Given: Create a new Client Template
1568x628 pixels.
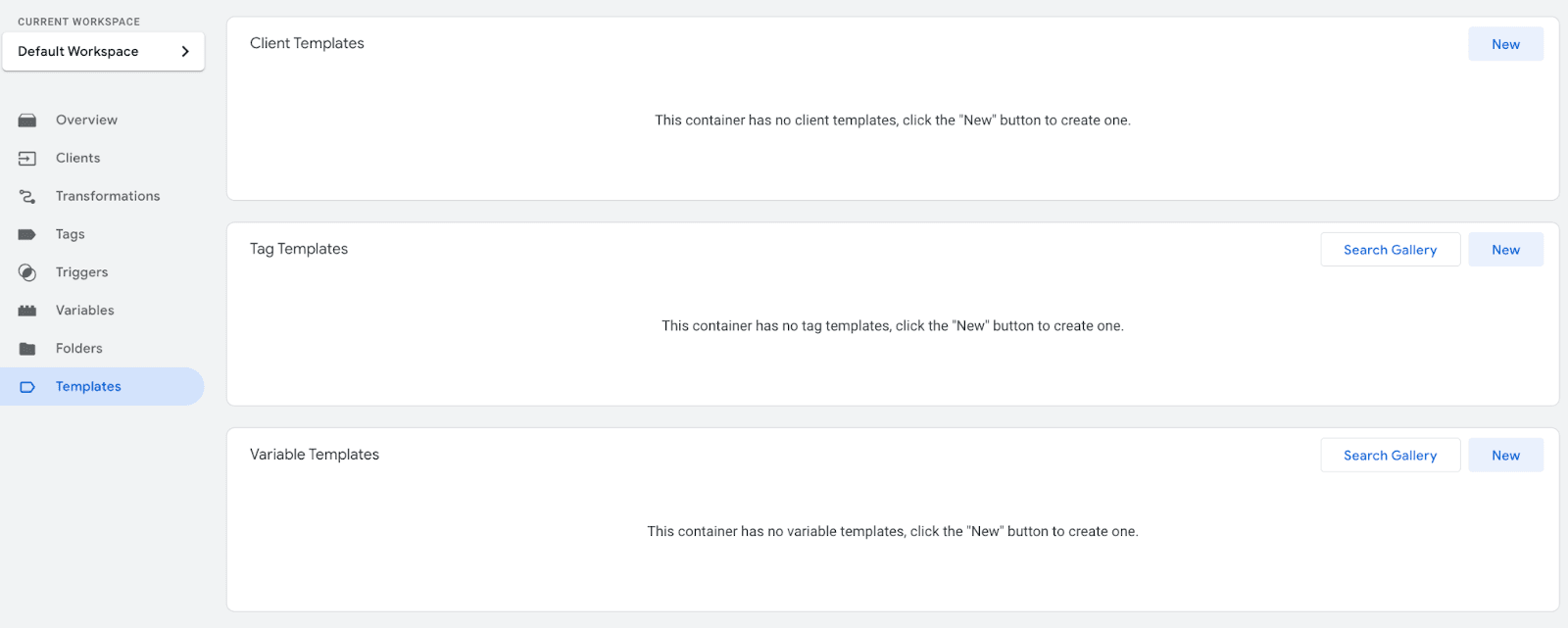Looking at the screenshot, I should [1504, 43].
